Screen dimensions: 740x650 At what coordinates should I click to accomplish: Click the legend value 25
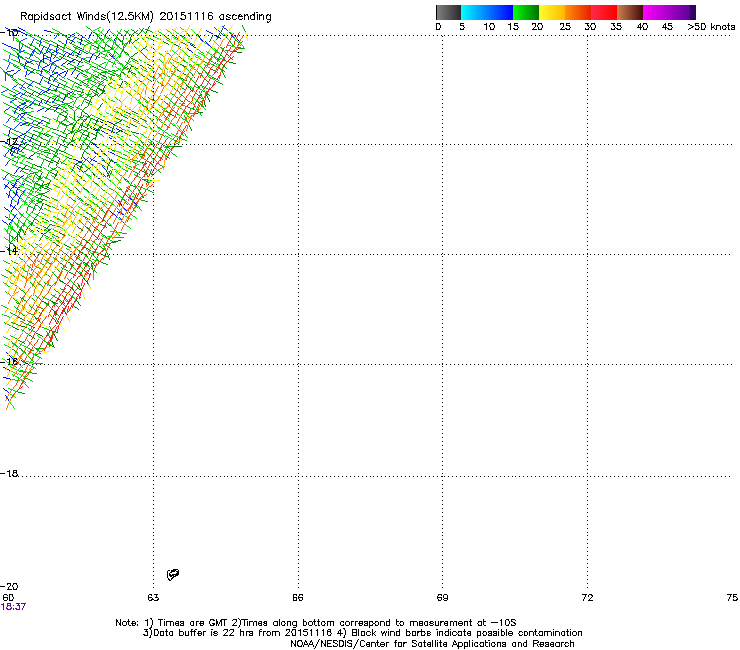tap(565, 27)
